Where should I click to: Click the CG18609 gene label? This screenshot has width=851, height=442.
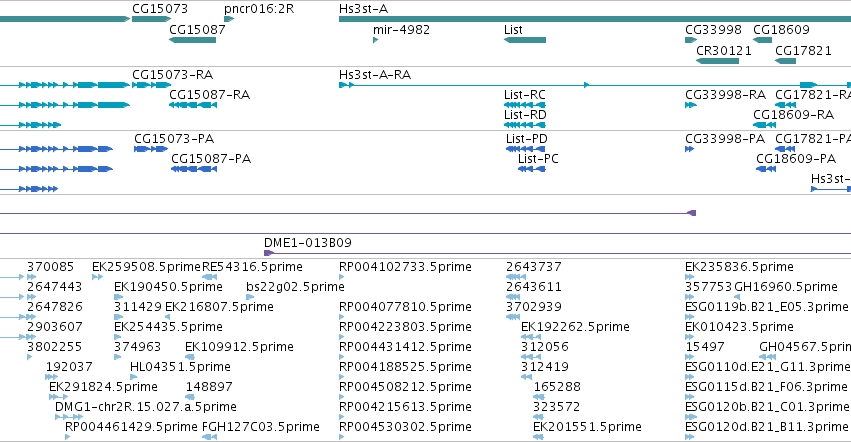coord(781,30)
